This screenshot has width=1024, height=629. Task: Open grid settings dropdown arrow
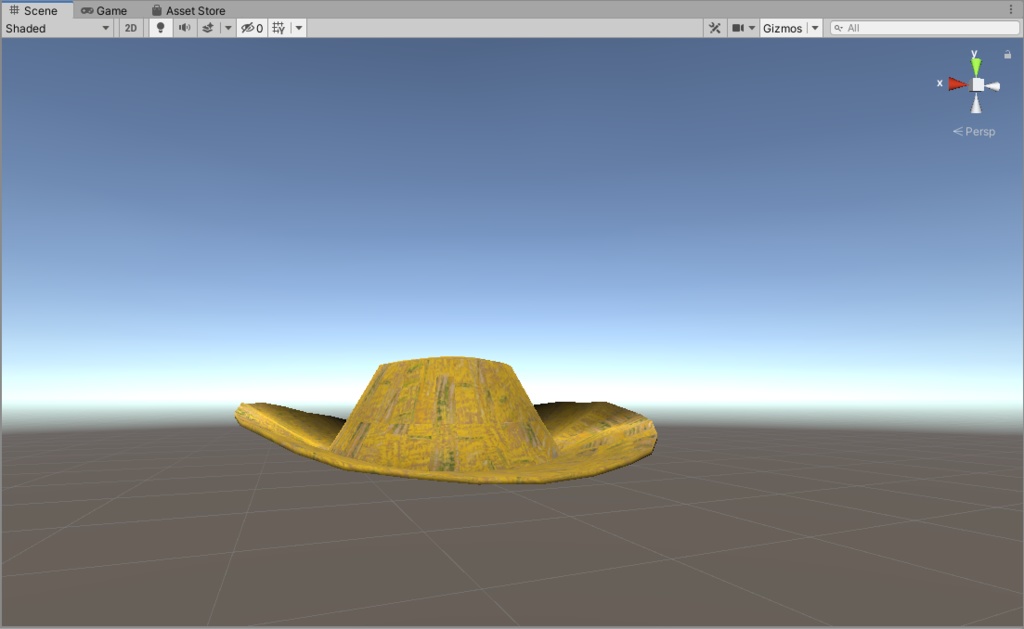pos(298,28)
